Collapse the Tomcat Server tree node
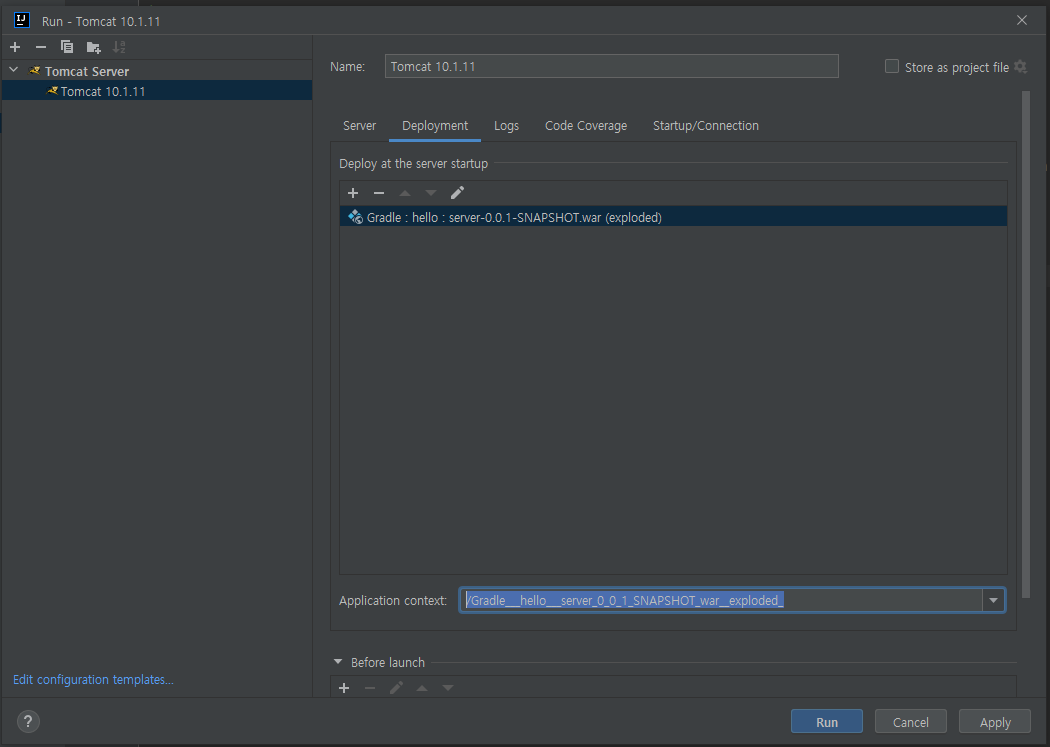This screenshot has height=747, width=1050. point(13,70)
